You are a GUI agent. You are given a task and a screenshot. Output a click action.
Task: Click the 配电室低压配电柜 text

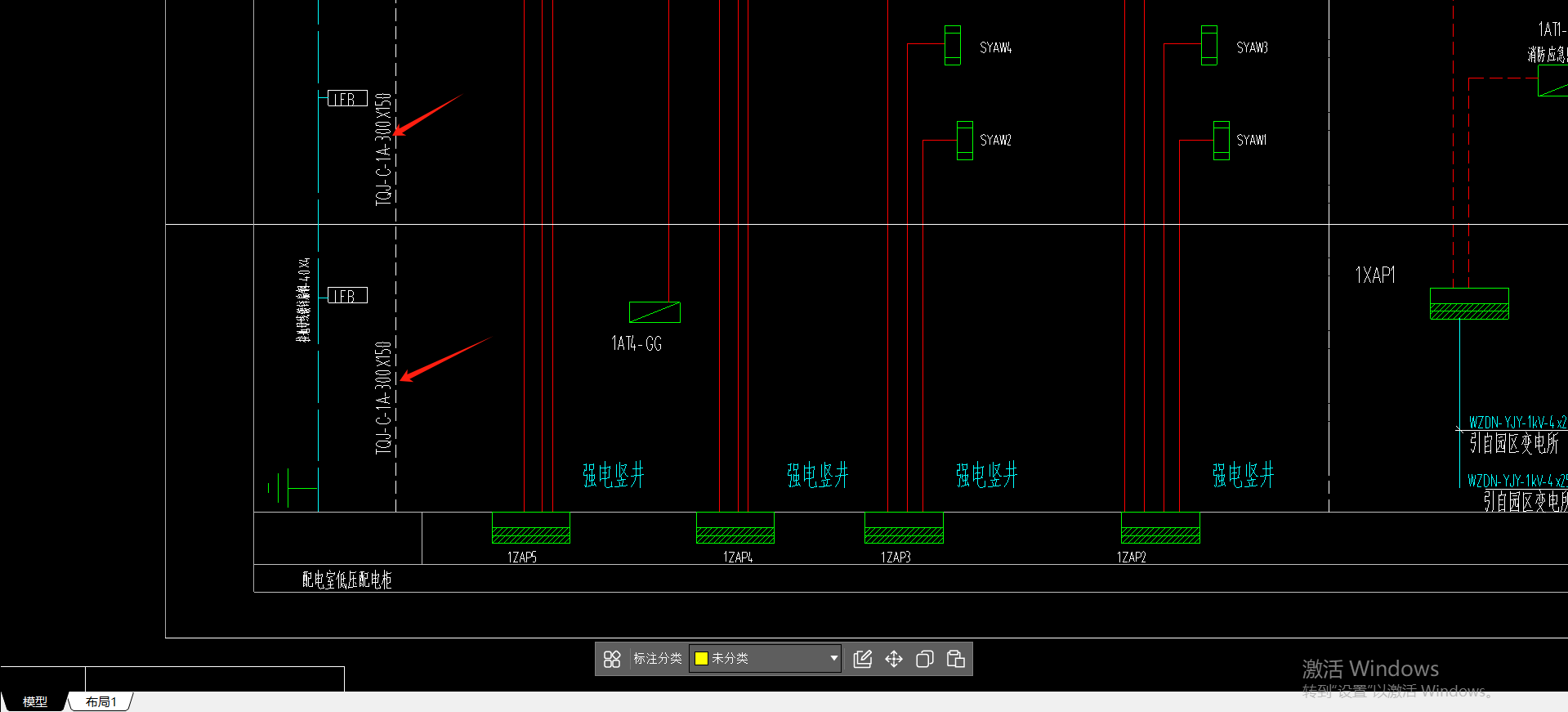coord(347,580)
